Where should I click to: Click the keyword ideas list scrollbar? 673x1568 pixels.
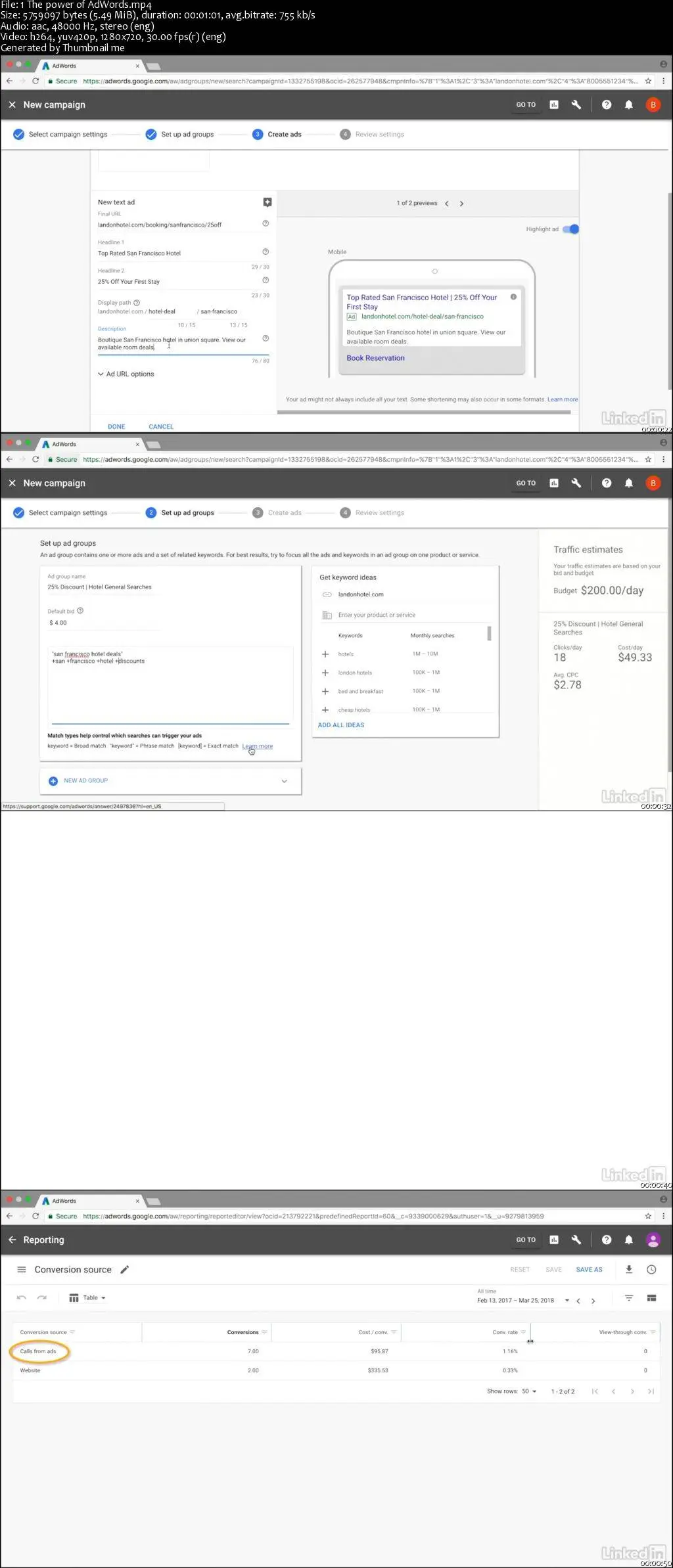pyautogui.click(x=489, y=633)
